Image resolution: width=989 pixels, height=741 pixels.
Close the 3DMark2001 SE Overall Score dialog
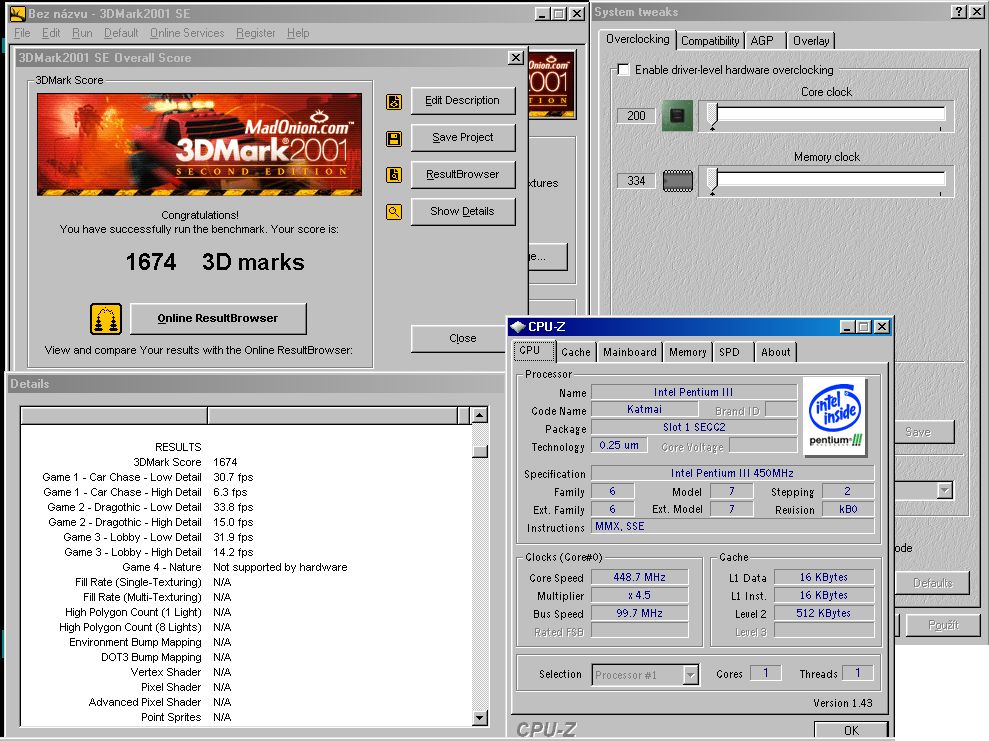515,58
